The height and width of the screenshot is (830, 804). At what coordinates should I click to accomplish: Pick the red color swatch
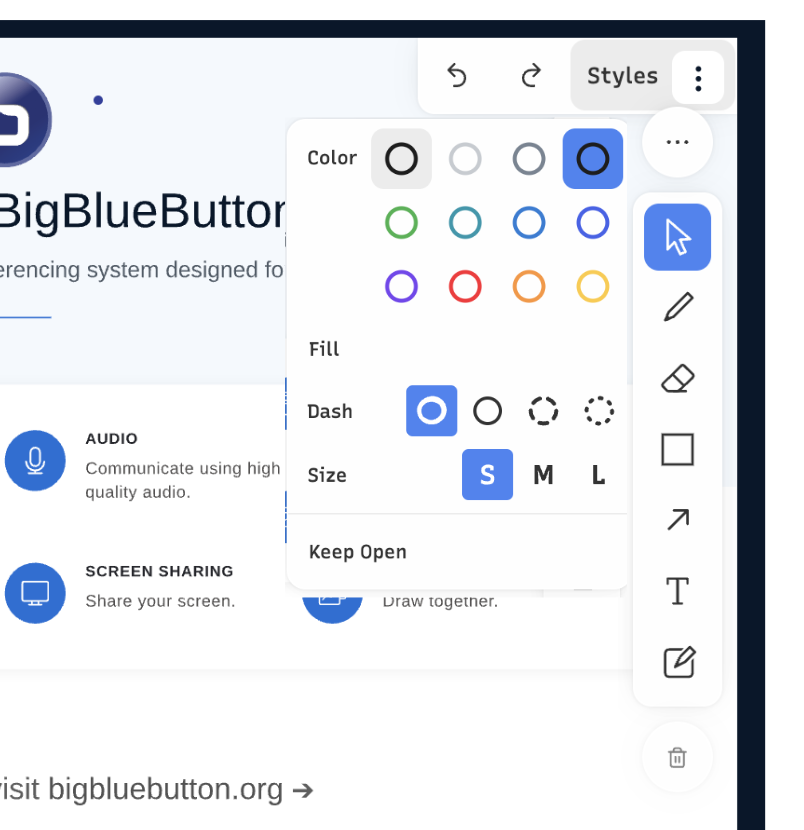pyautogui.click(x=465, y=286)
